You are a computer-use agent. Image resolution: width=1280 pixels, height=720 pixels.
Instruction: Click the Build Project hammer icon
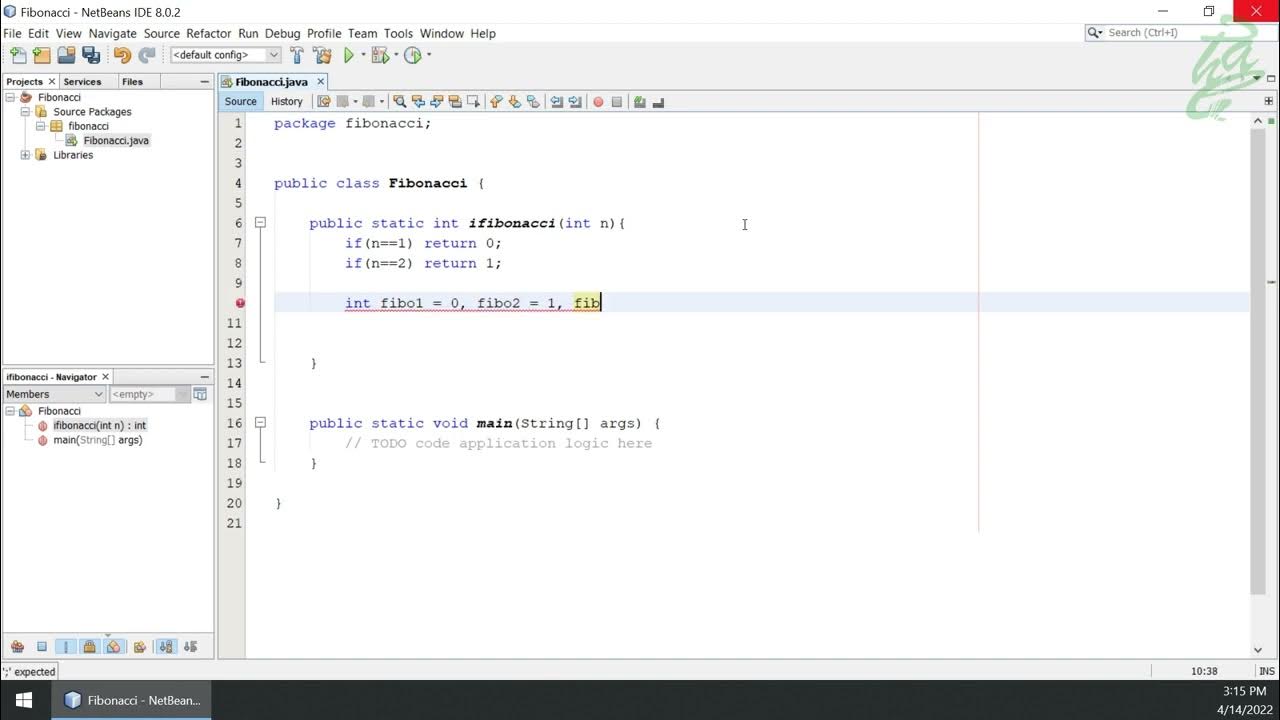pos(296,55)
